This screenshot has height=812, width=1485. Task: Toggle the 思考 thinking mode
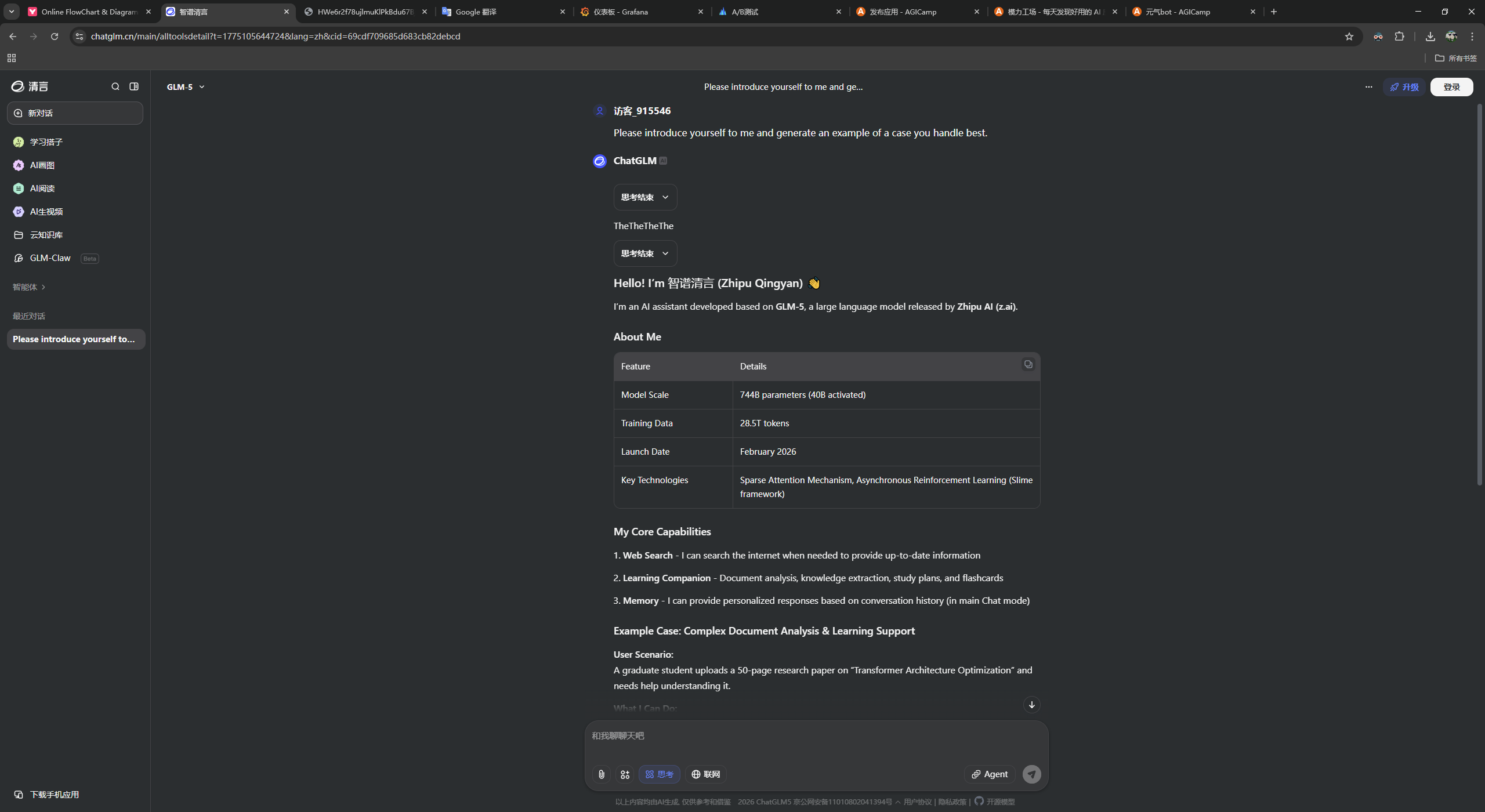point(660,774)
